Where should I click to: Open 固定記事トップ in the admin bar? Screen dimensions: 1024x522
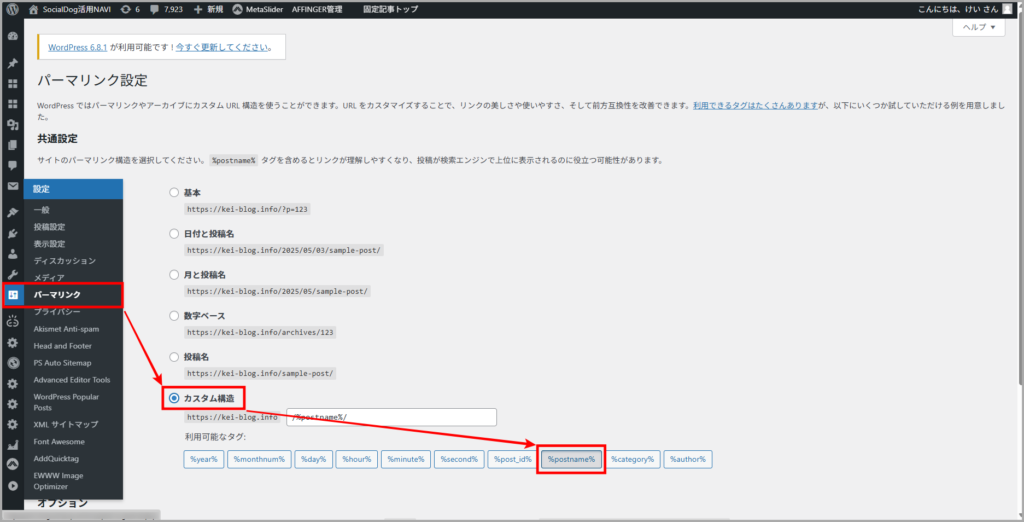click(x=391, y=10)
